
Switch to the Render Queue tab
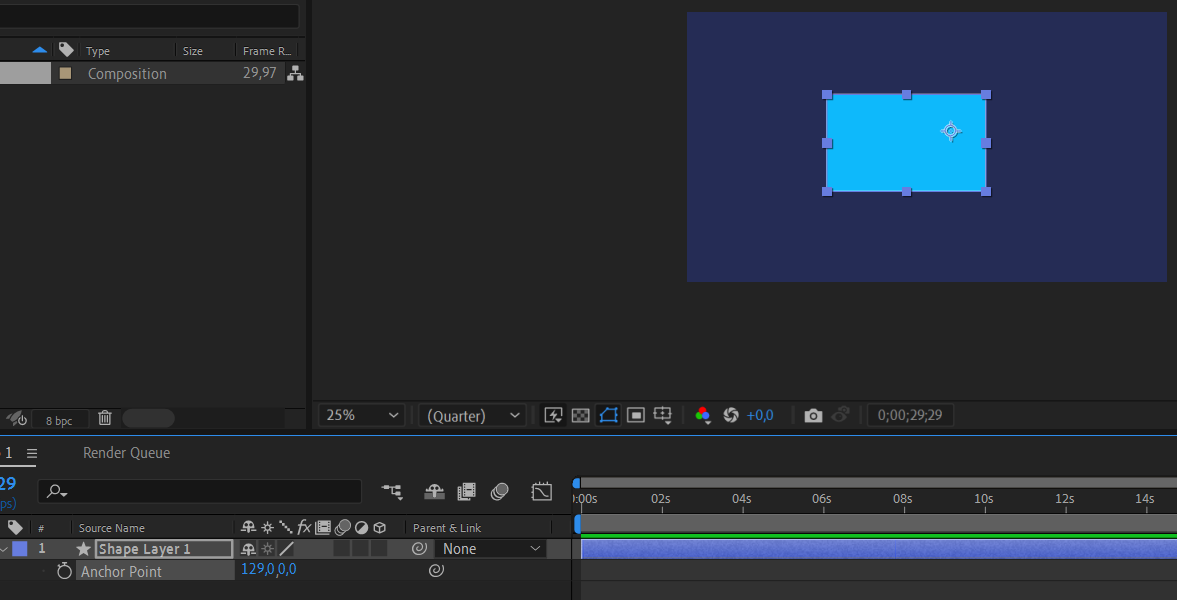click(126, 453)
